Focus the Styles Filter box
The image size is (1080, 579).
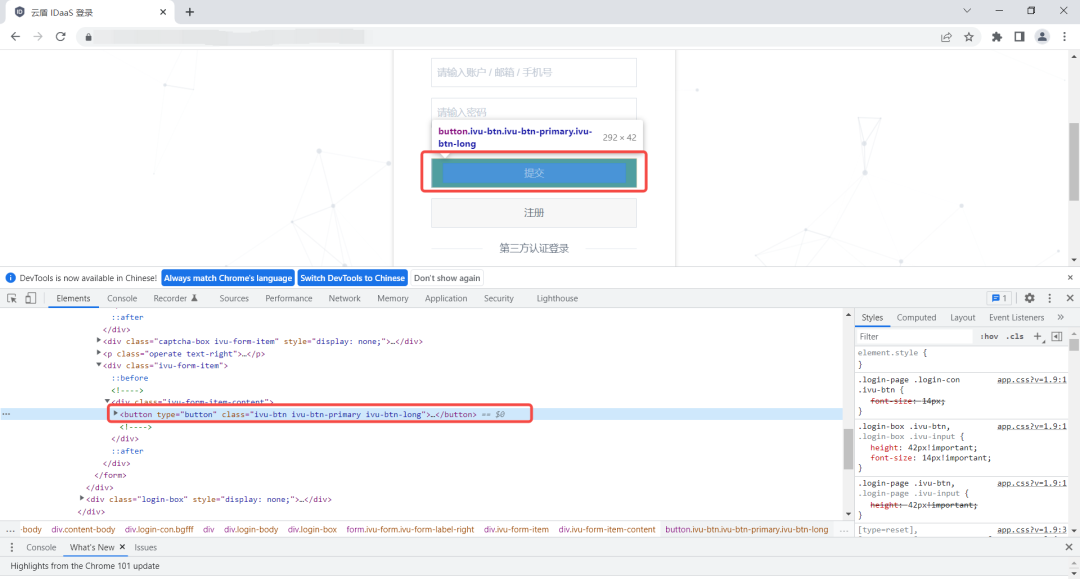pyautogui.click(x=915, y=337)
